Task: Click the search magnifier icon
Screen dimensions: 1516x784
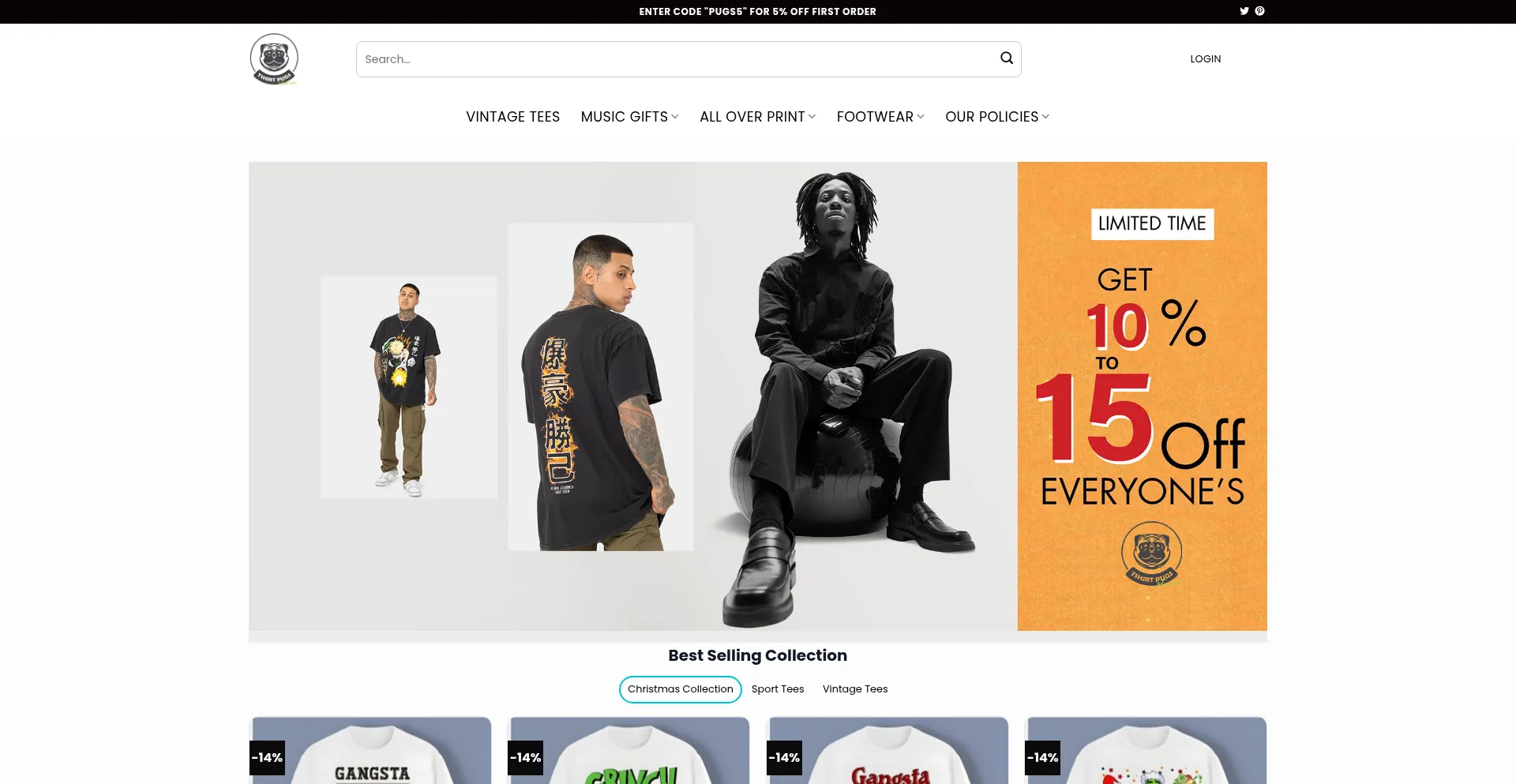Action: point(1007,58)
